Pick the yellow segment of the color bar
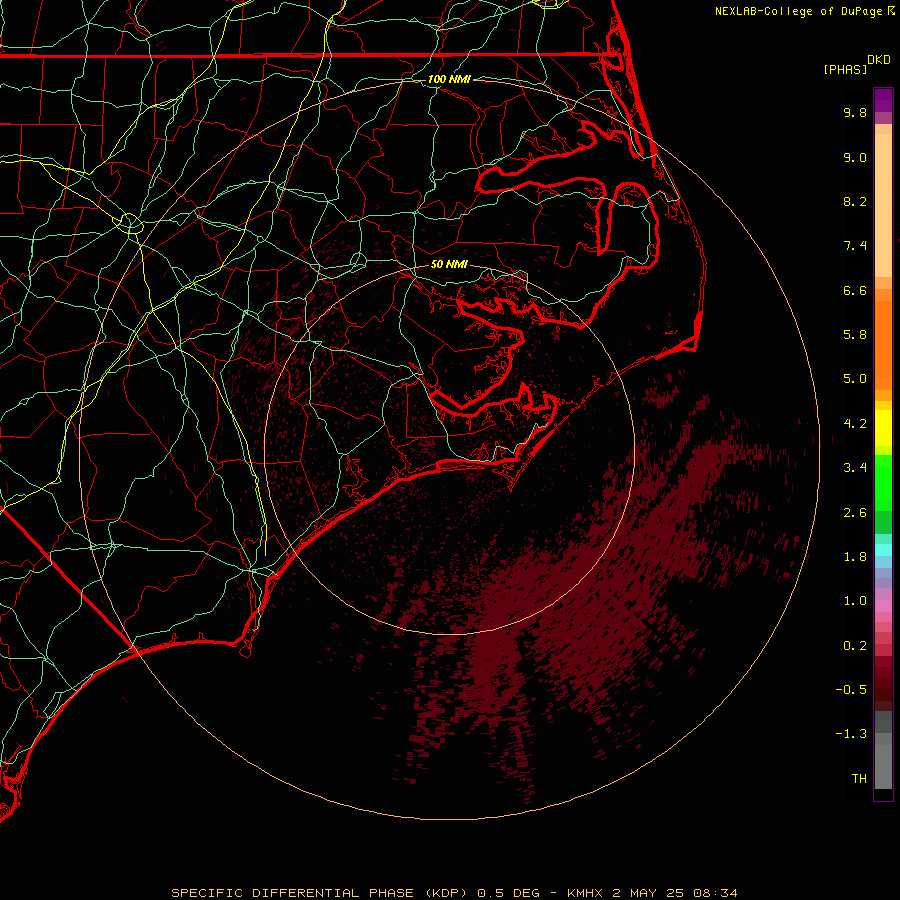 click(x=883, y=428)
